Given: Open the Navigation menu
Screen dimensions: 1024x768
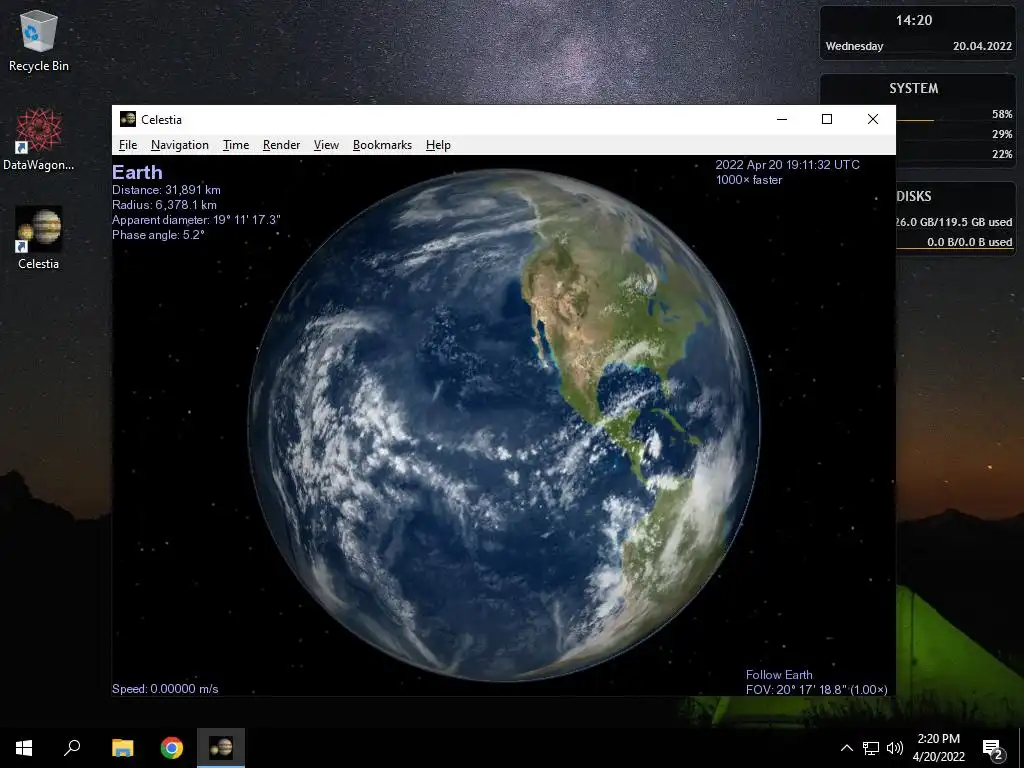Looking at the screenshot, I should pyautogui.click(x=180, y=145).
